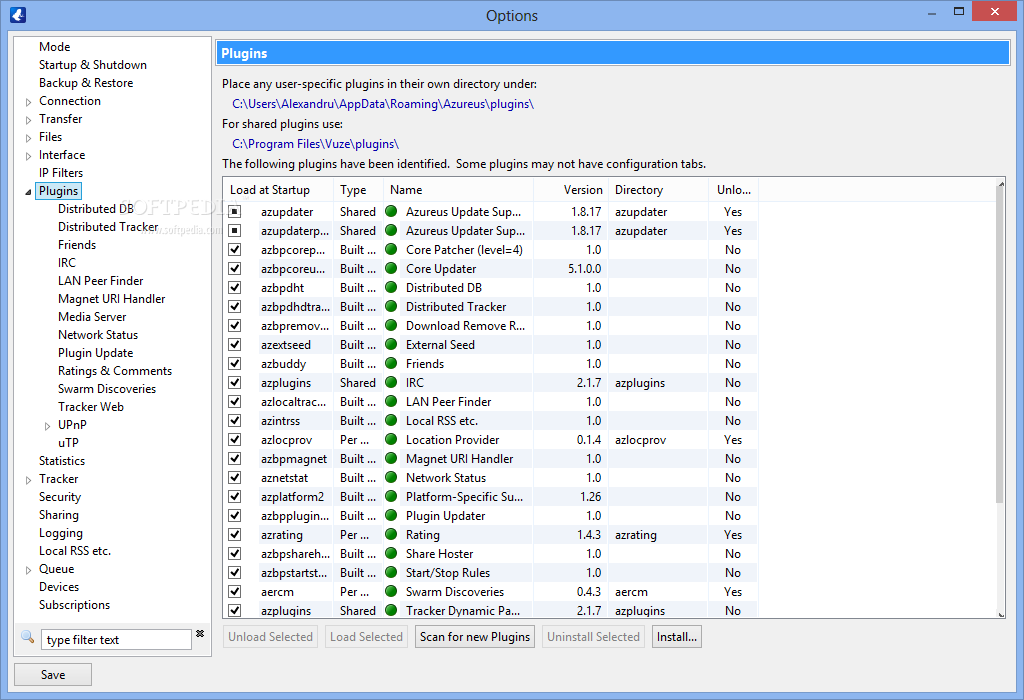Uncheck azrating load at startup

(235, 535)
